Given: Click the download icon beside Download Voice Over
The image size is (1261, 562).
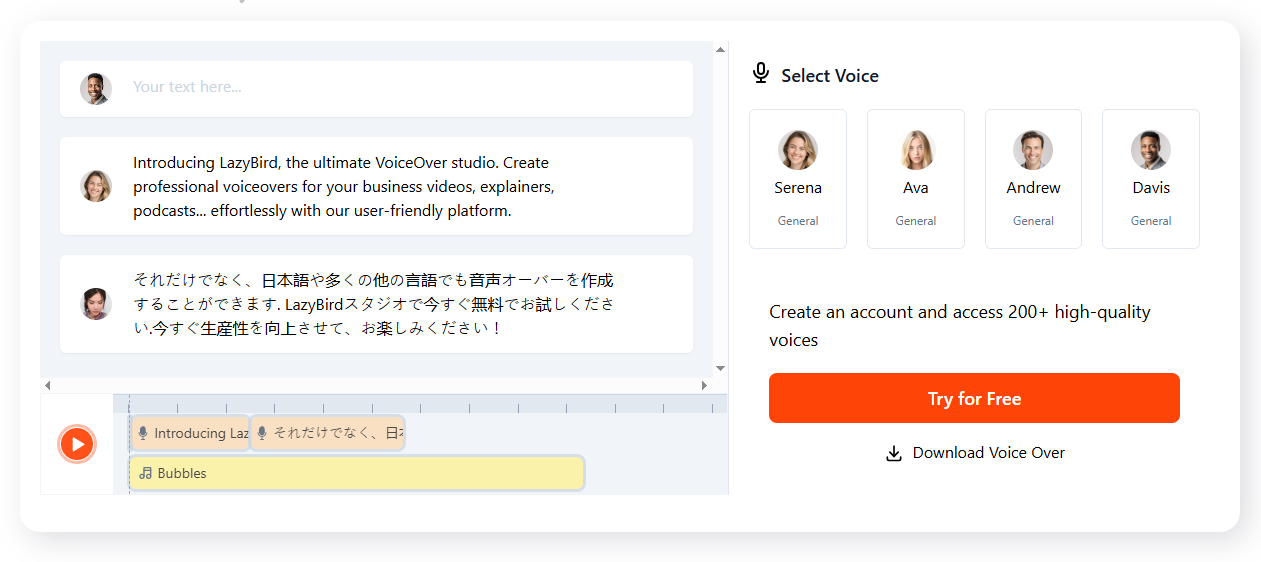Looking at the screenshot, I should click(x=894, y=454).
